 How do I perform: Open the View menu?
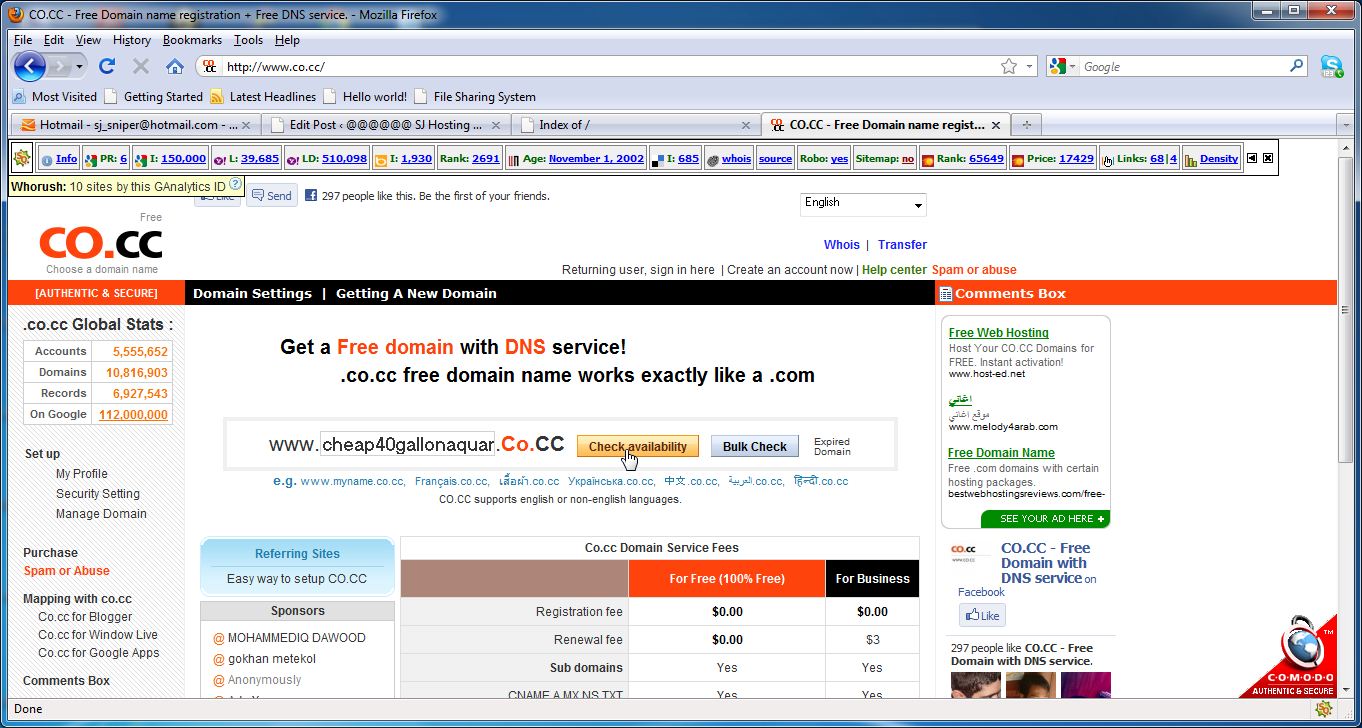tap(88, 40)
